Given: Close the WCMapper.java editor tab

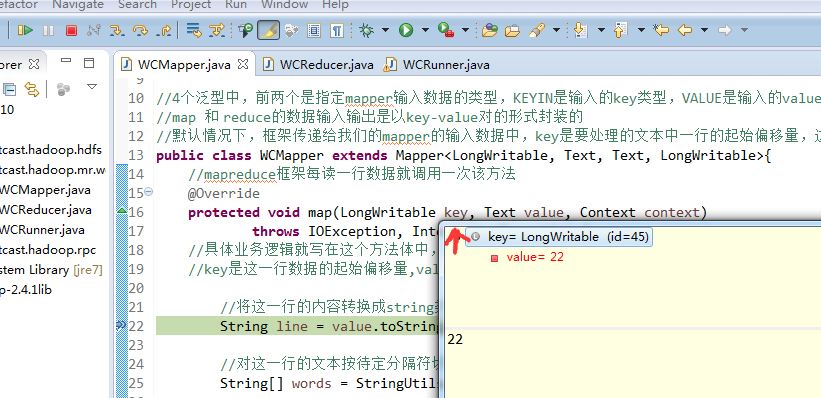Looking at the screenshot, I should [243, 64].
